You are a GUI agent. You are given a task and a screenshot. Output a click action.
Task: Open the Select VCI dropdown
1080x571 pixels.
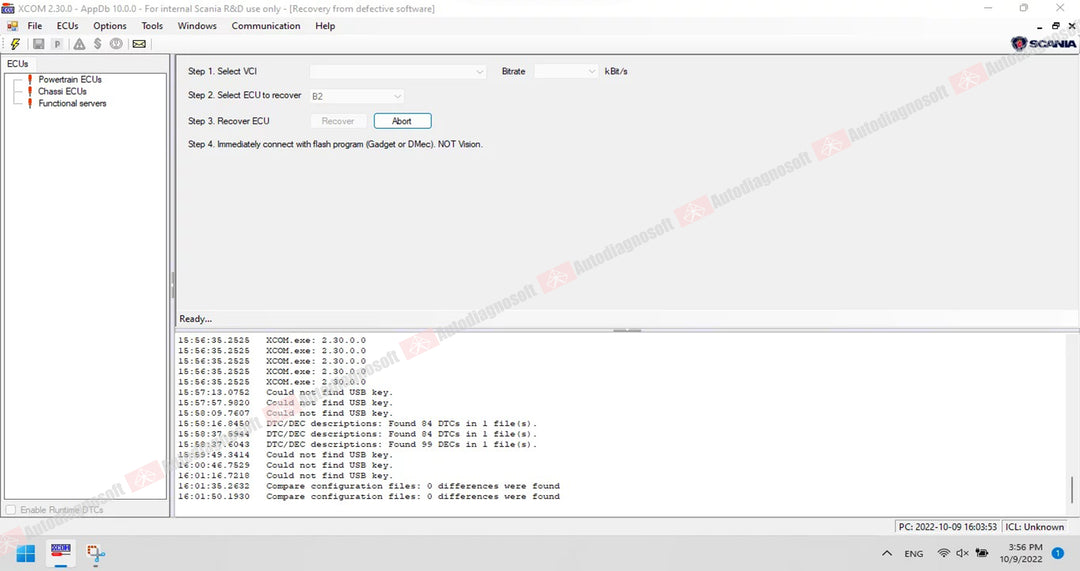[398, 72]
